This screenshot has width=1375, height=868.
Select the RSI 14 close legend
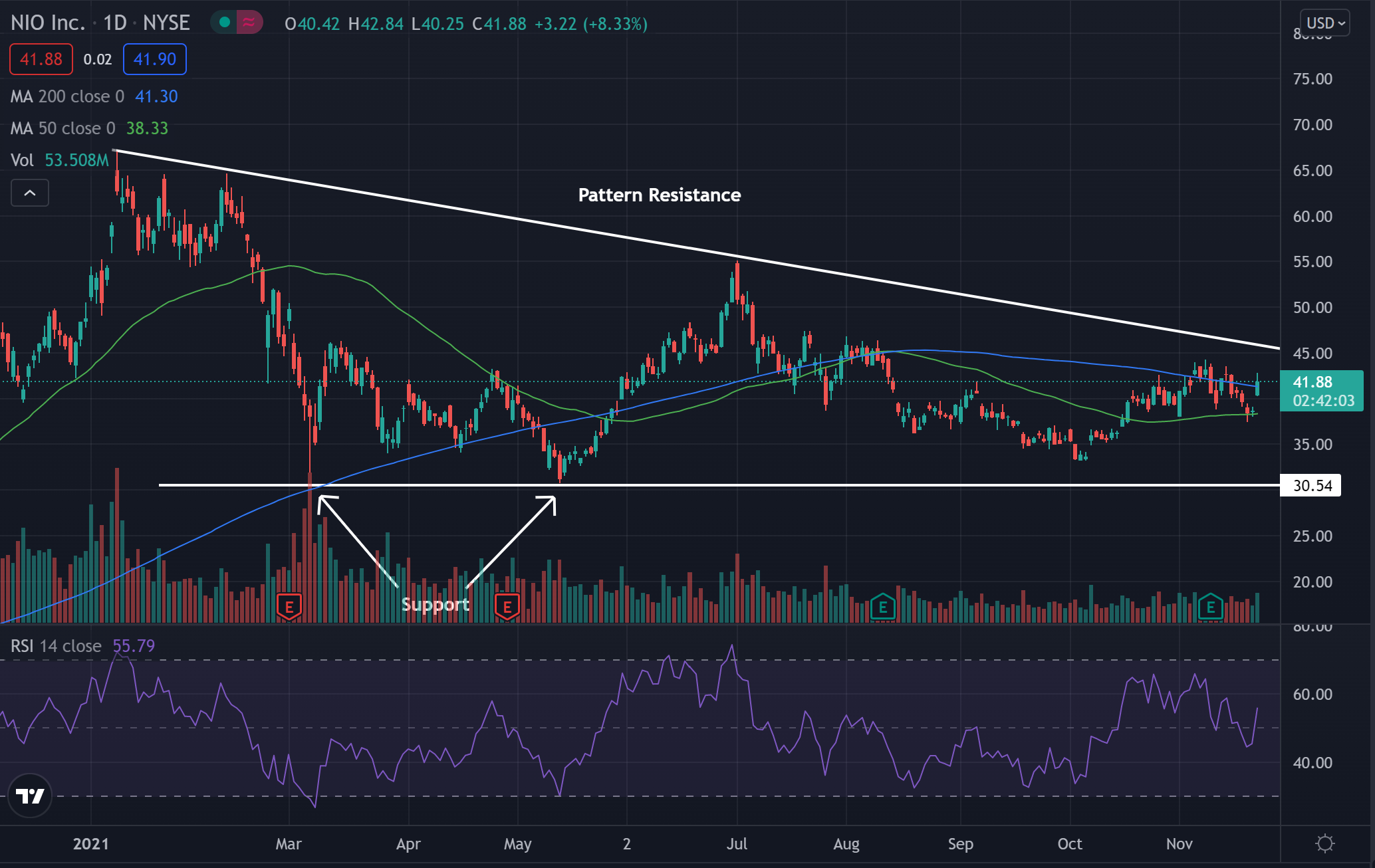coord(56,646)
